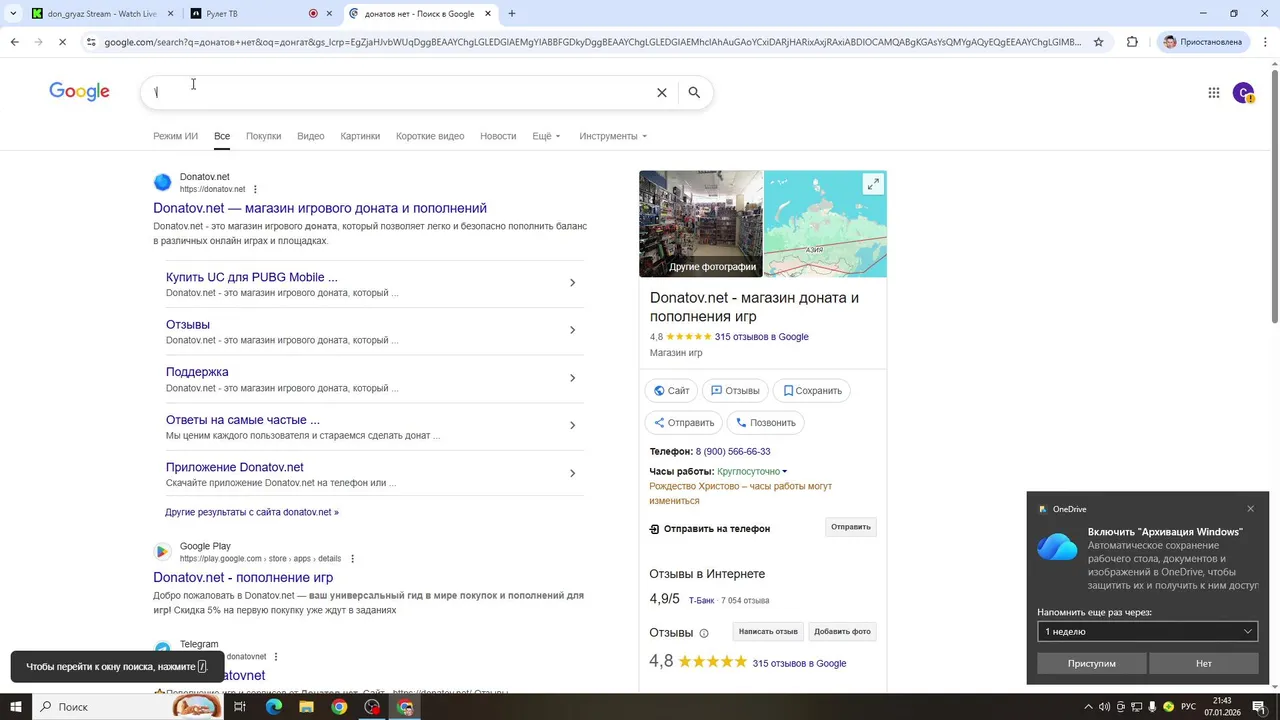Open the Donatov.net - пополнение игр link

243,577
